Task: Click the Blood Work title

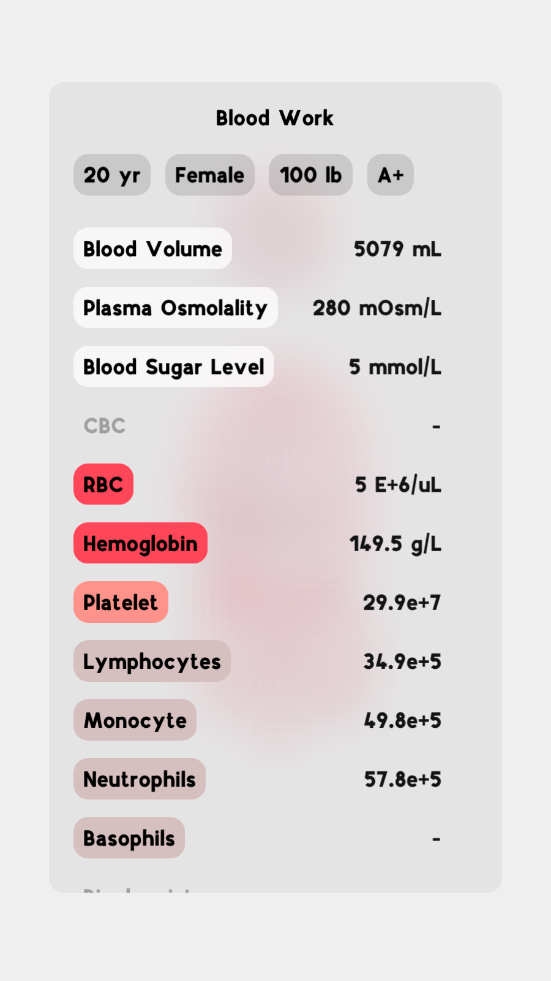Action: click(x=275, y=118)
